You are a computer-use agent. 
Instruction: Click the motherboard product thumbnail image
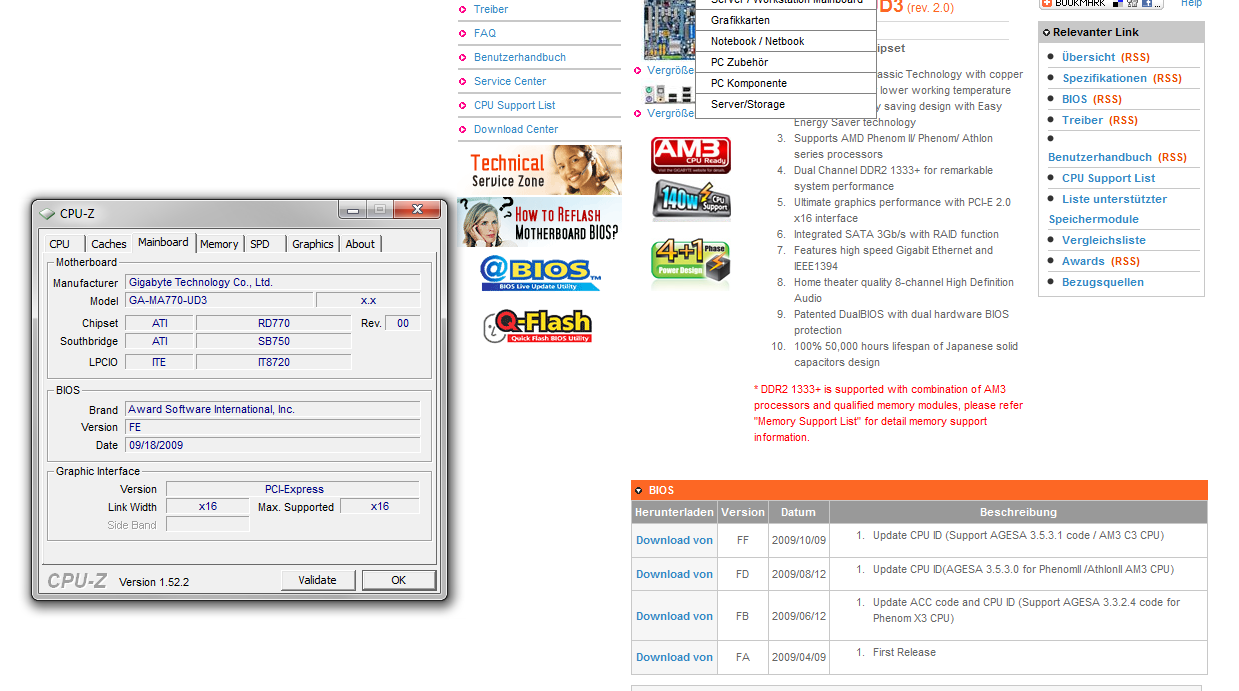pyautogui.click(x=669, y=30)
